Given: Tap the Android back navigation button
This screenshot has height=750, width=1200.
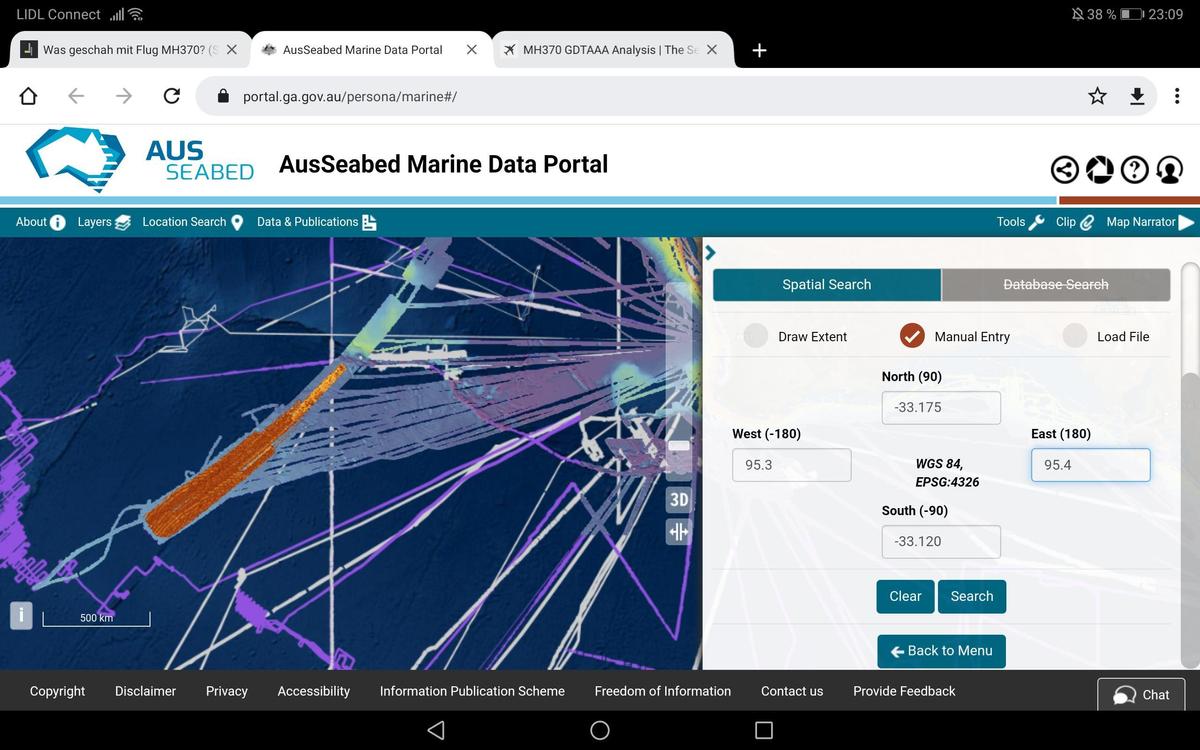Looking at the screenshot, I should 436,730.
